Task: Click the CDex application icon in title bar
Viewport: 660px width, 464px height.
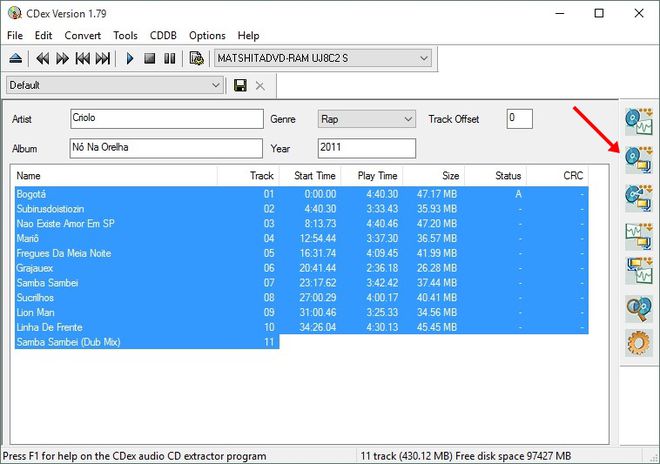Action: tap(15, 13)
